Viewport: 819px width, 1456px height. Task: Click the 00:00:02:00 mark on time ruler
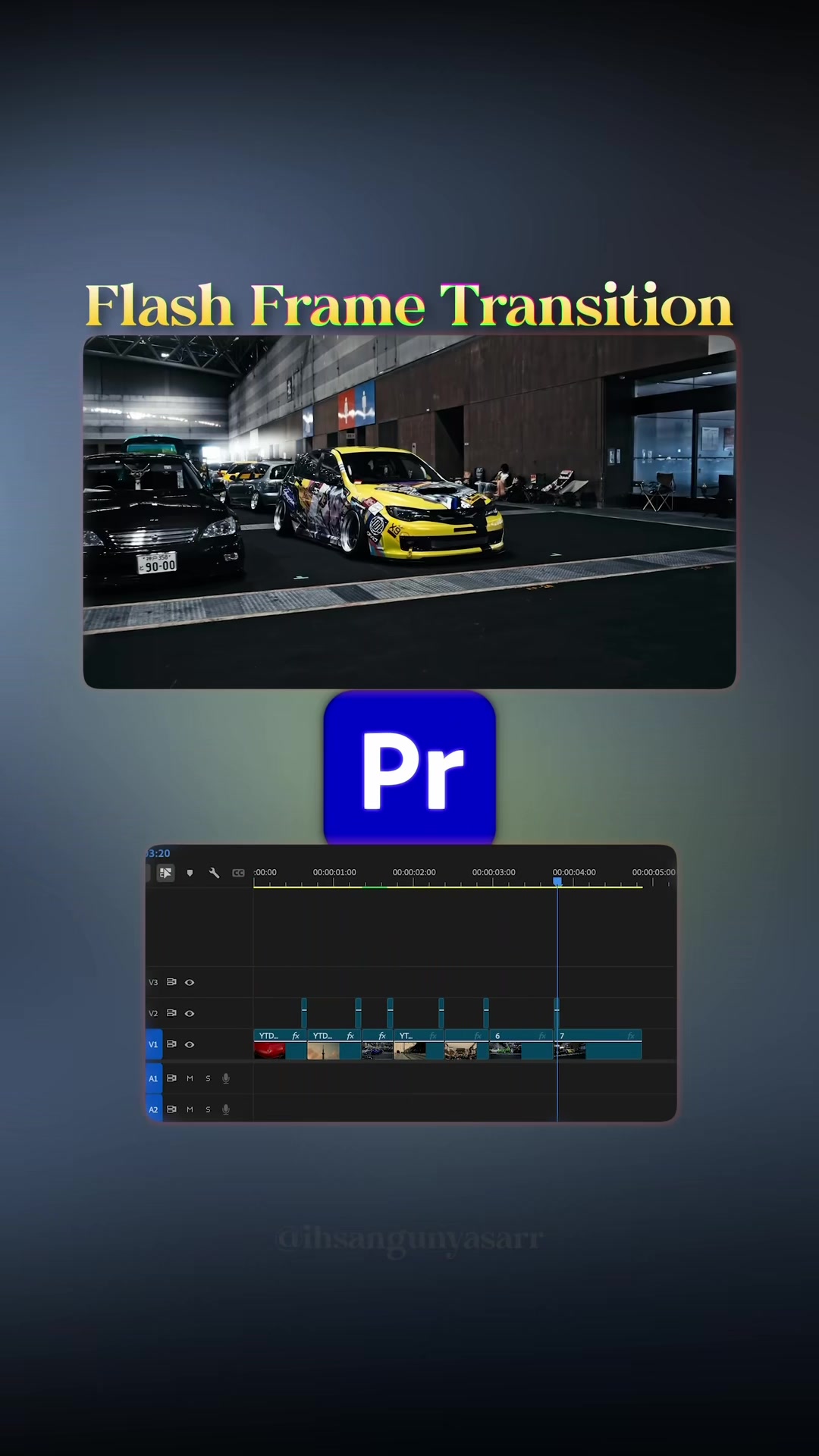click(414, 872)
